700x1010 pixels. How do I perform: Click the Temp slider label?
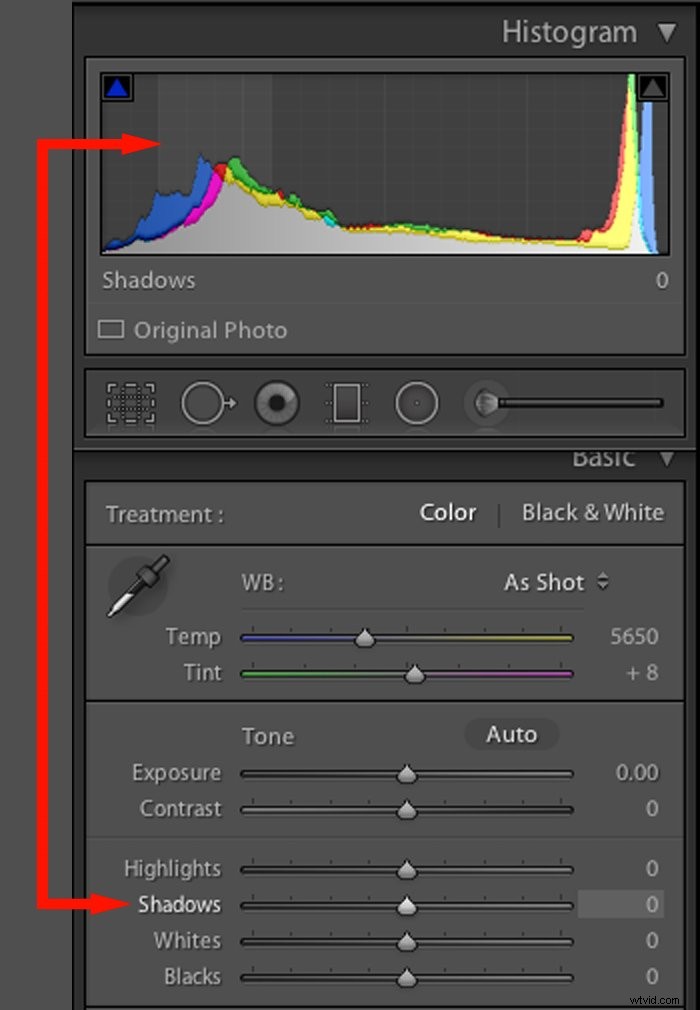point(193,637)
